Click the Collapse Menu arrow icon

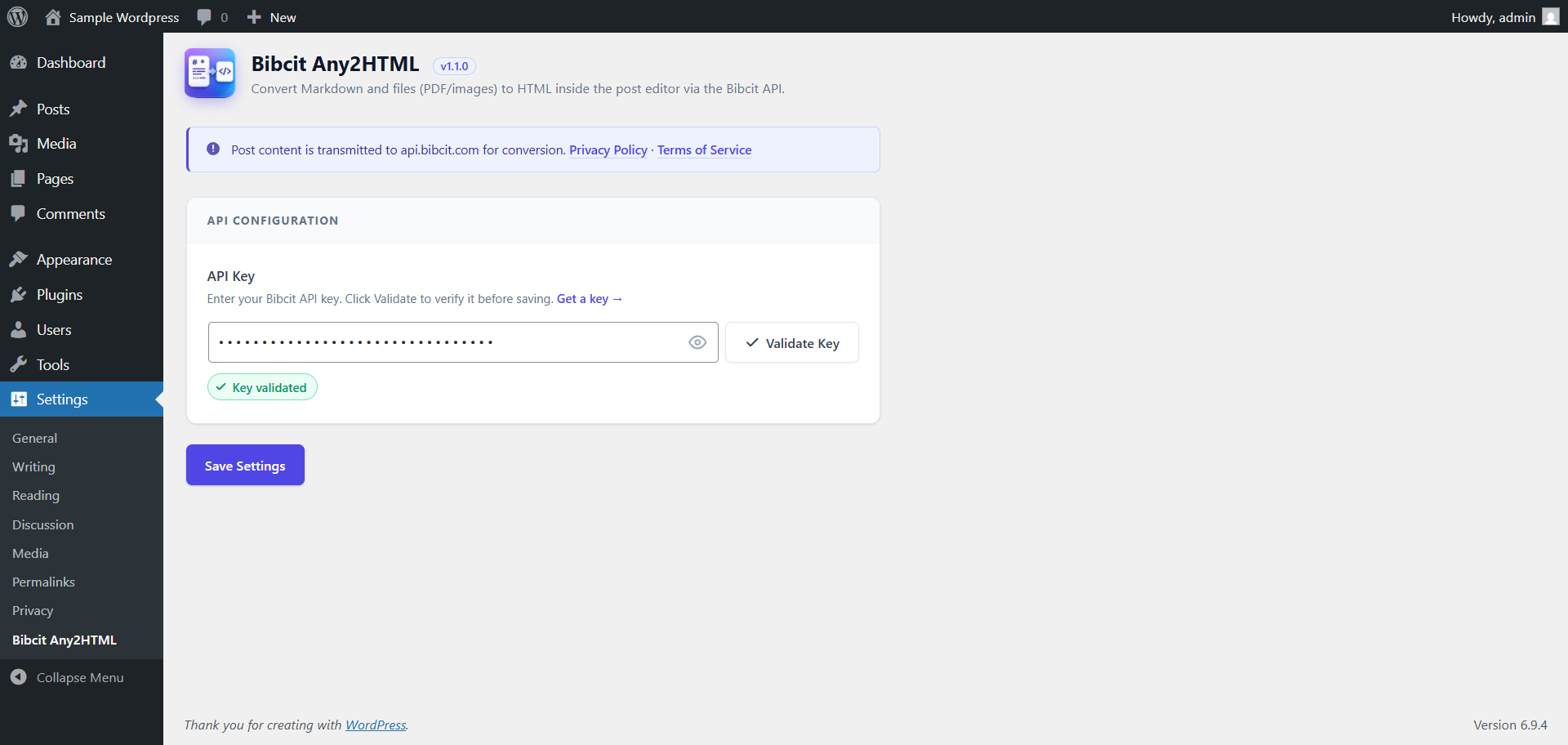pos(19,677)
